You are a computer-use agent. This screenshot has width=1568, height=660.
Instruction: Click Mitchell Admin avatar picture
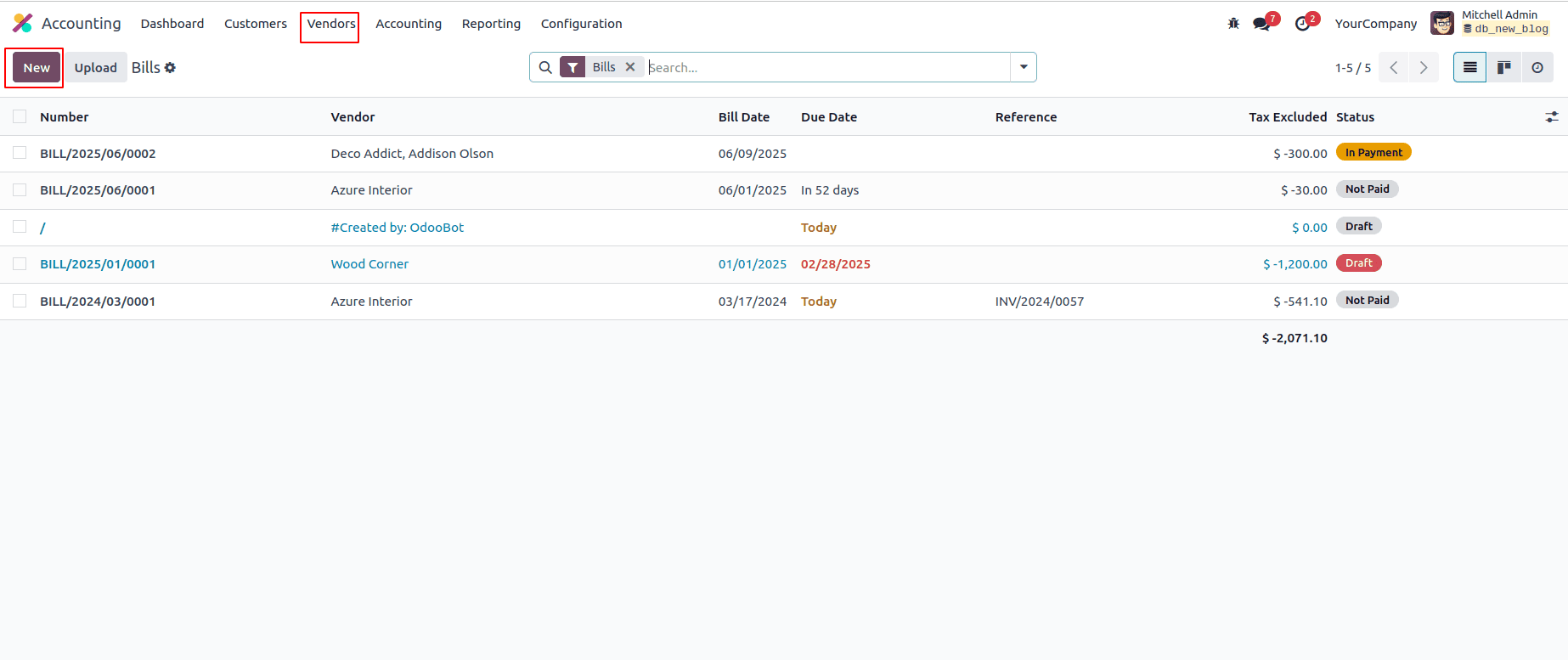pyautogui.click(x=1441, y=23)
